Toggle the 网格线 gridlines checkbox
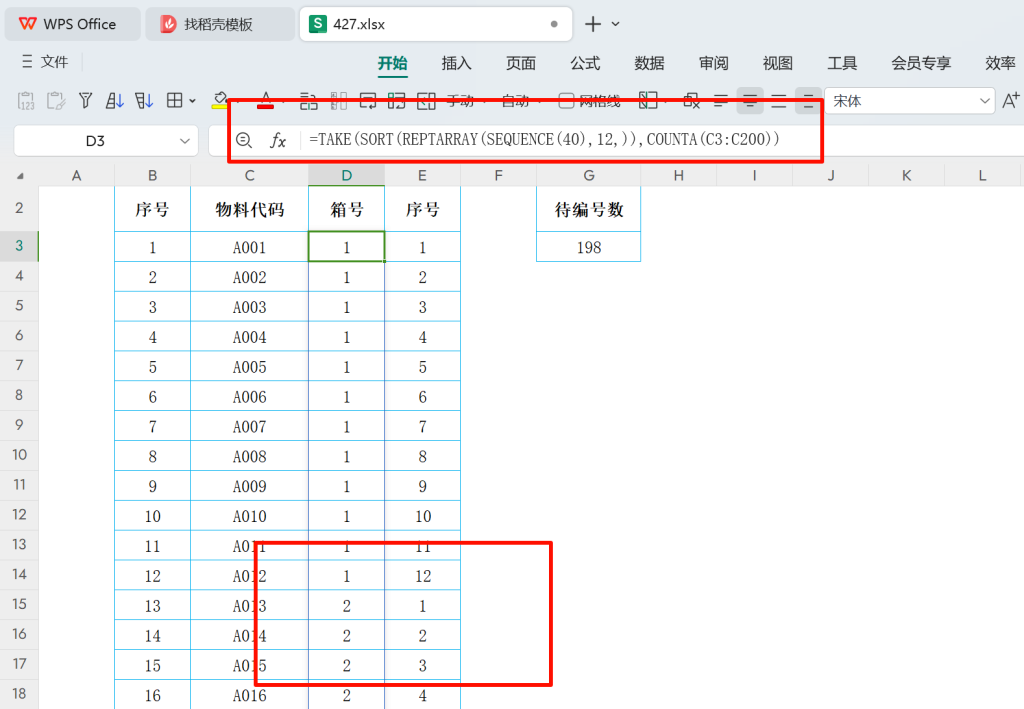 (x=566, y=101)
